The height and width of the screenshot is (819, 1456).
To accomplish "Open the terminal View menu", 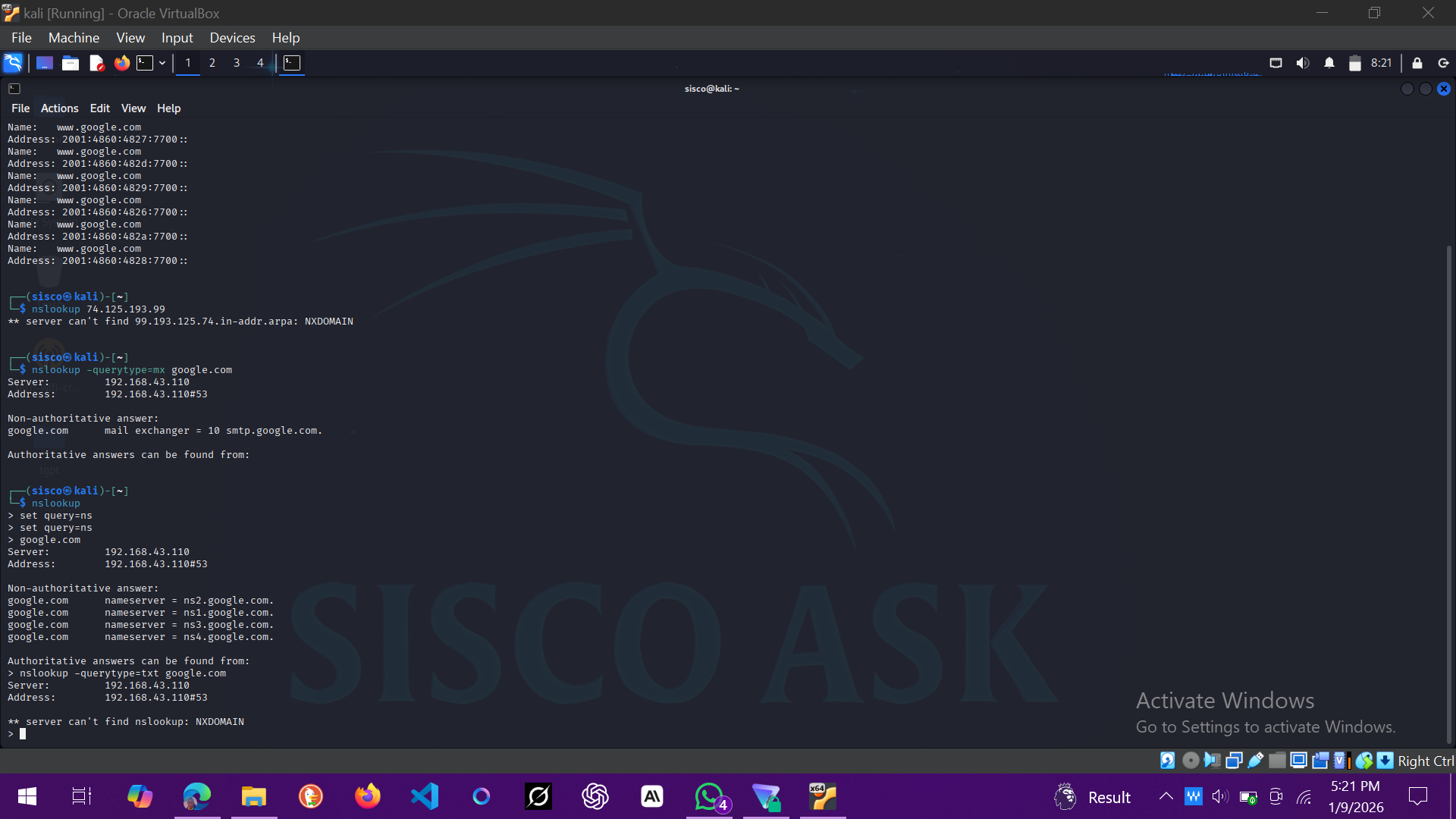I will [x=133, y=108].
